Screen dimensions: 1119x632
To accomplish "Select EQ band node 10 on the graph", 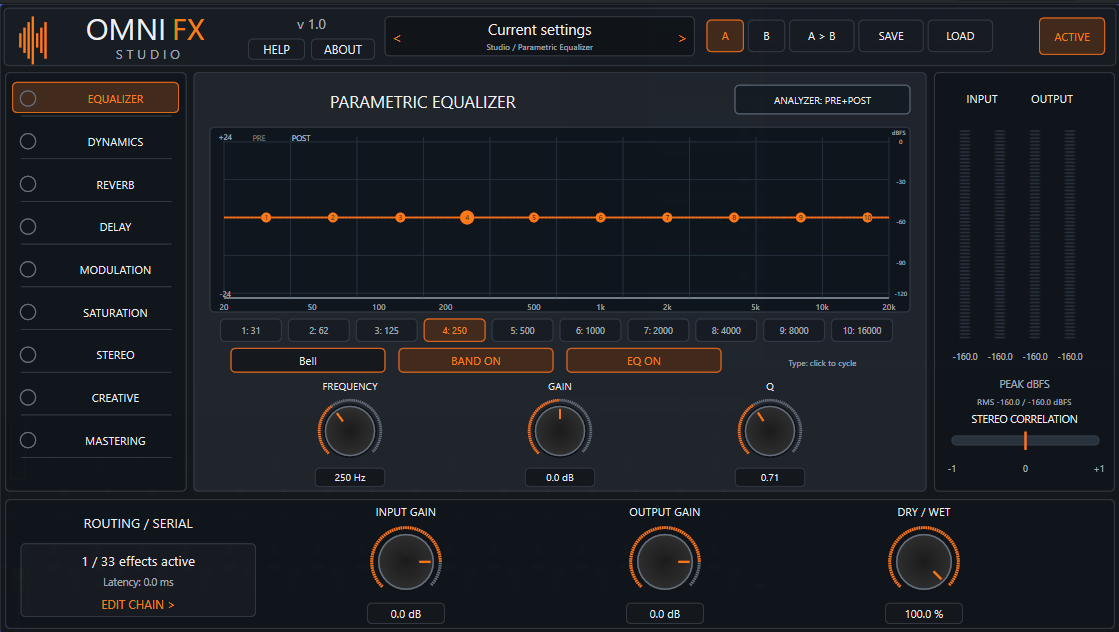I will pos(868,218).
